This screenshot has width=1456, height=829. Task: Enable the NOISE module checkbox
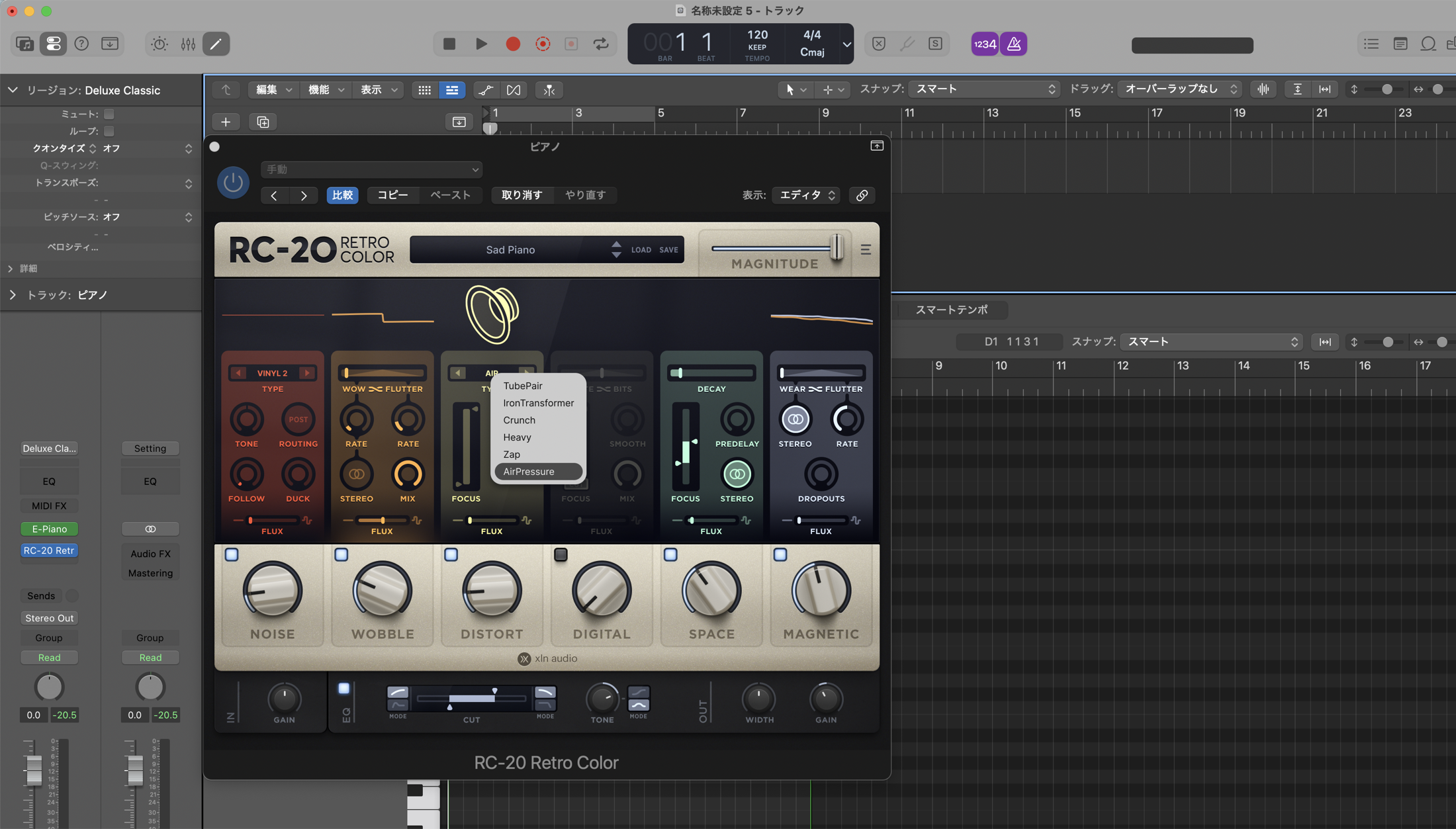tap(232, 554)
